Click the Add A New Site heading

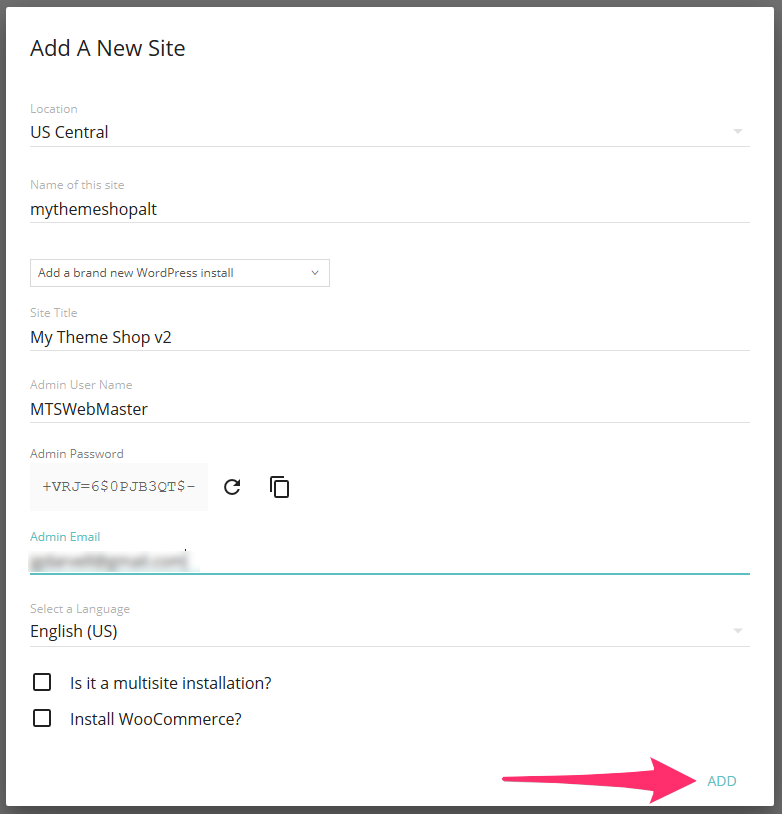(107, 48)
